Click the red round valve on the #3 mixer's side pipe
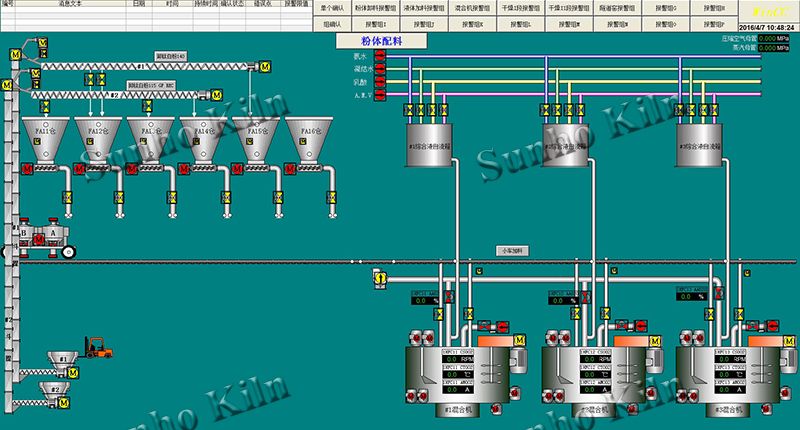Screen dimensions: 800x430 point(772,325)
